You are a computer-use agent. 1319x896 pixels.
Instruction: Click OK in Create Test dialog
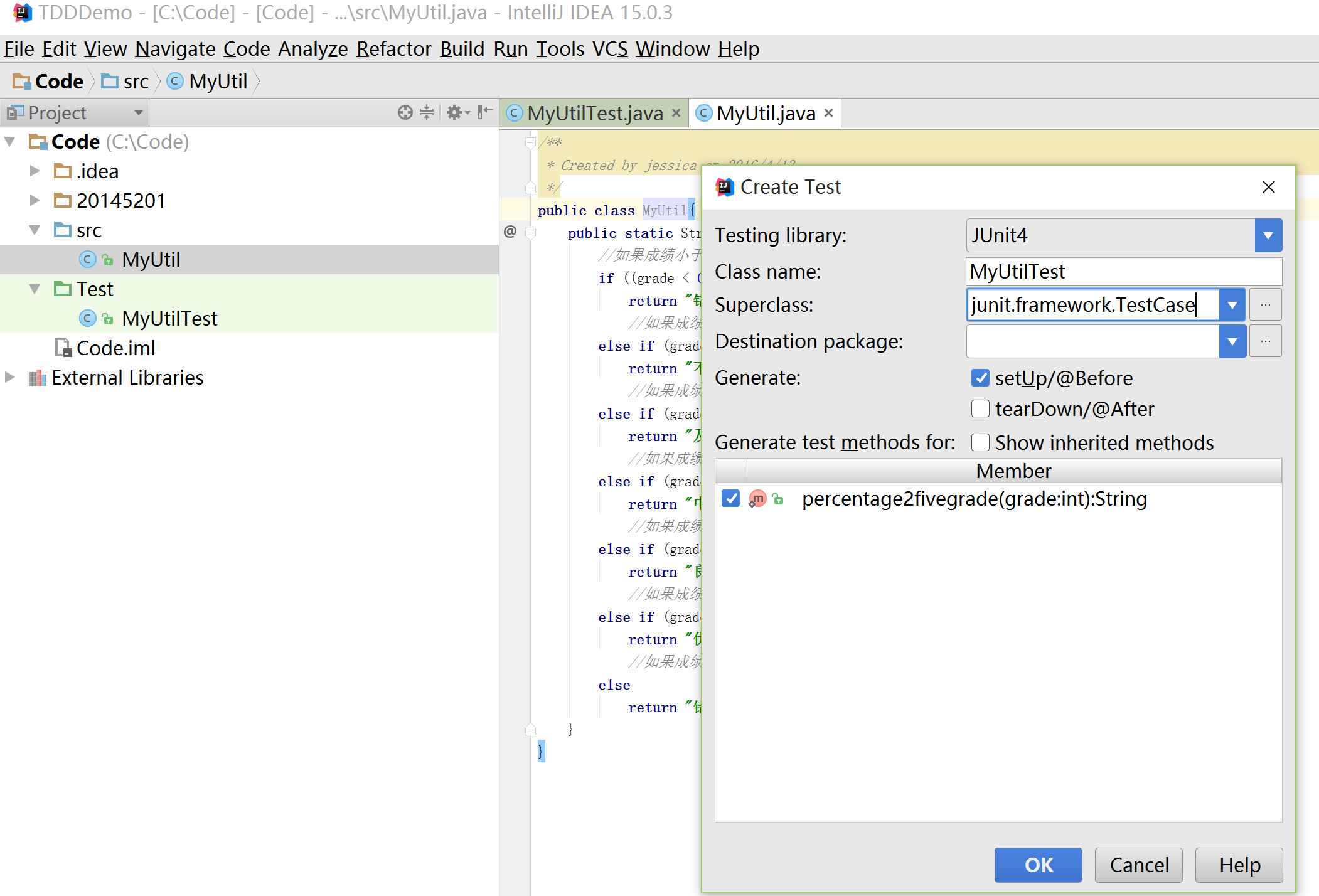pos(1039,865)
